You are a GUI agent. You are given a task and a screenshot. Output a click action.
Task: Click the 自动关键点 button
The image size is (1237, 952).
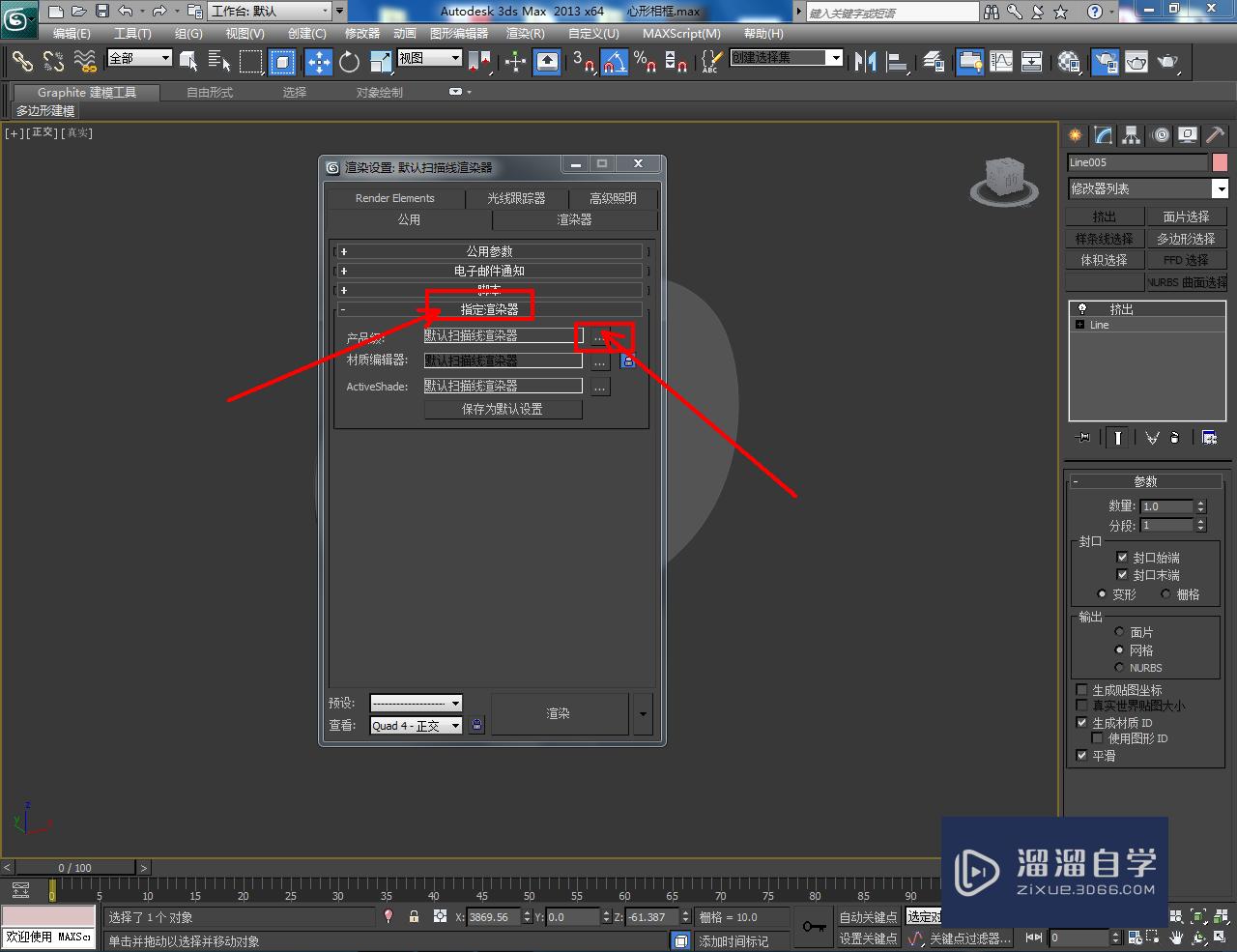click(x=868, y=917)
